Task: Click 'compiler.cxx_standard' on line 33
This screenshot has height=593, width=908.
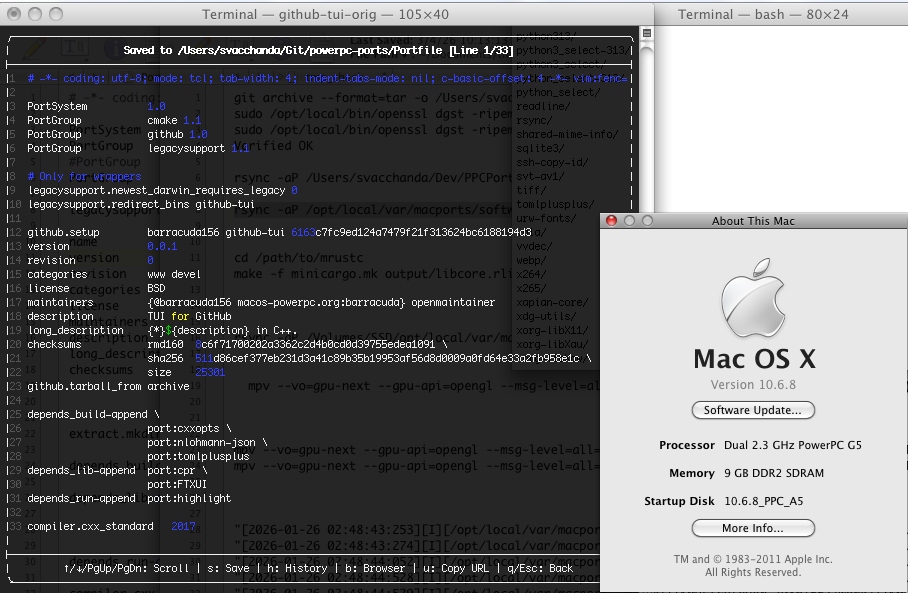Action: (x=90, y=526)
